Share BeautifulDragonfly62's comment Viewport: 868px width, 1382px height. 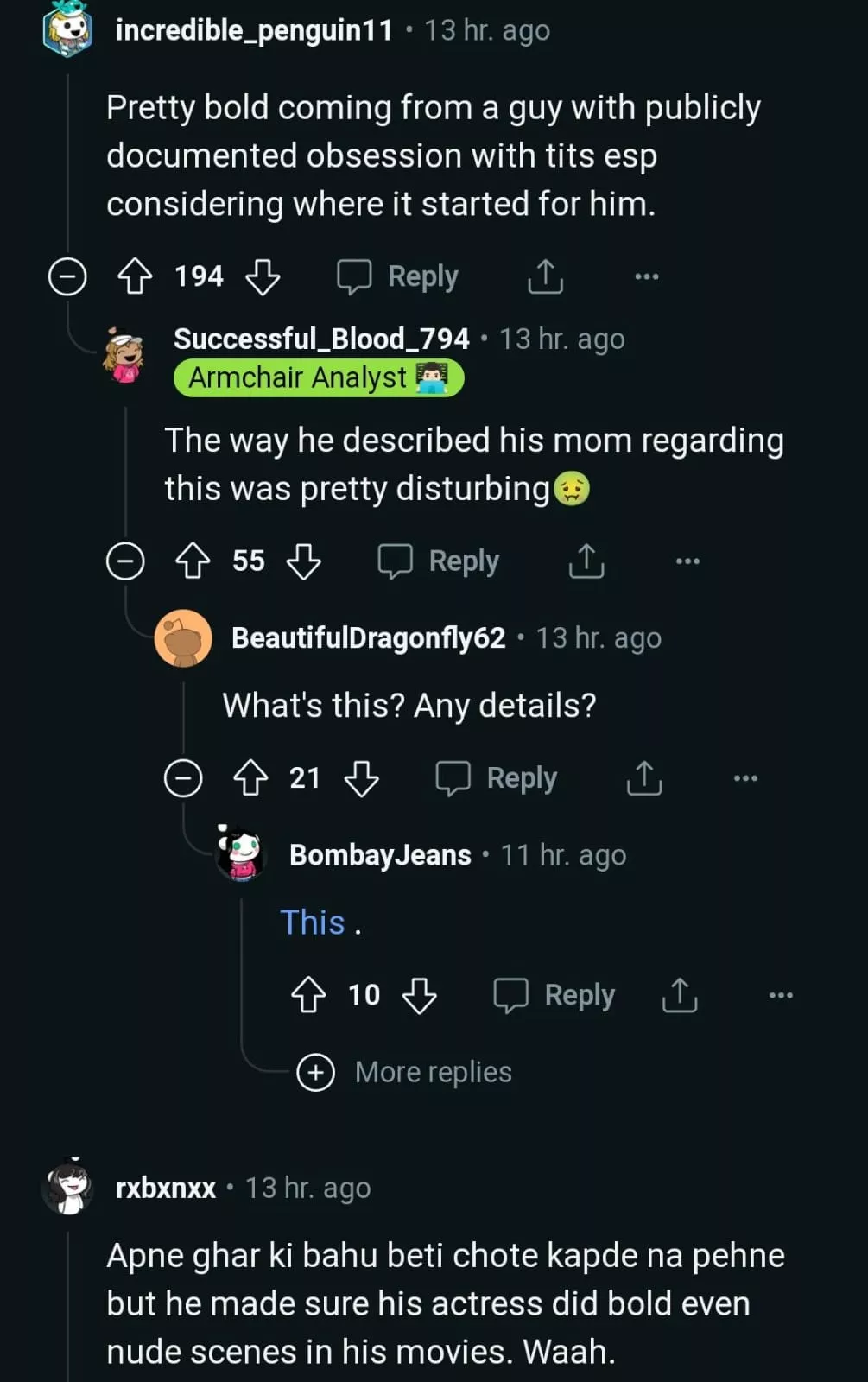[x=643, y=778]
